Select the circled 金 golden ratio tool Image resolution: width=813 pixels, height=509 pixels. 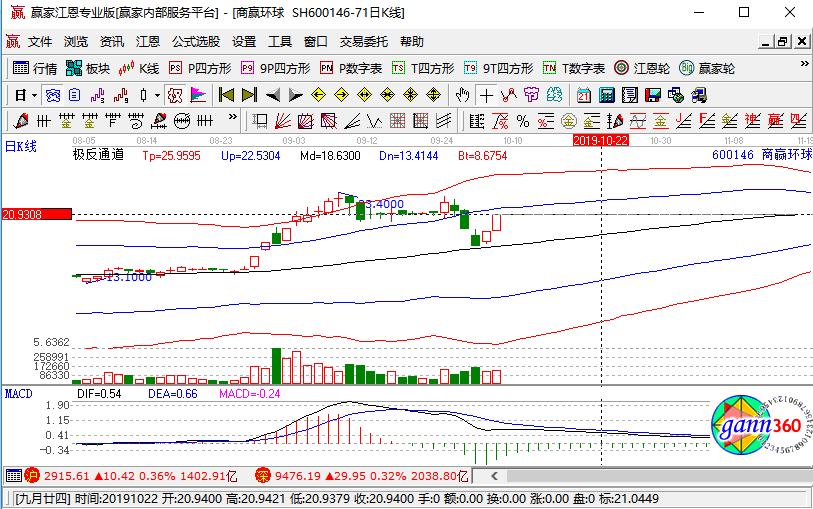tap(569, 121)
